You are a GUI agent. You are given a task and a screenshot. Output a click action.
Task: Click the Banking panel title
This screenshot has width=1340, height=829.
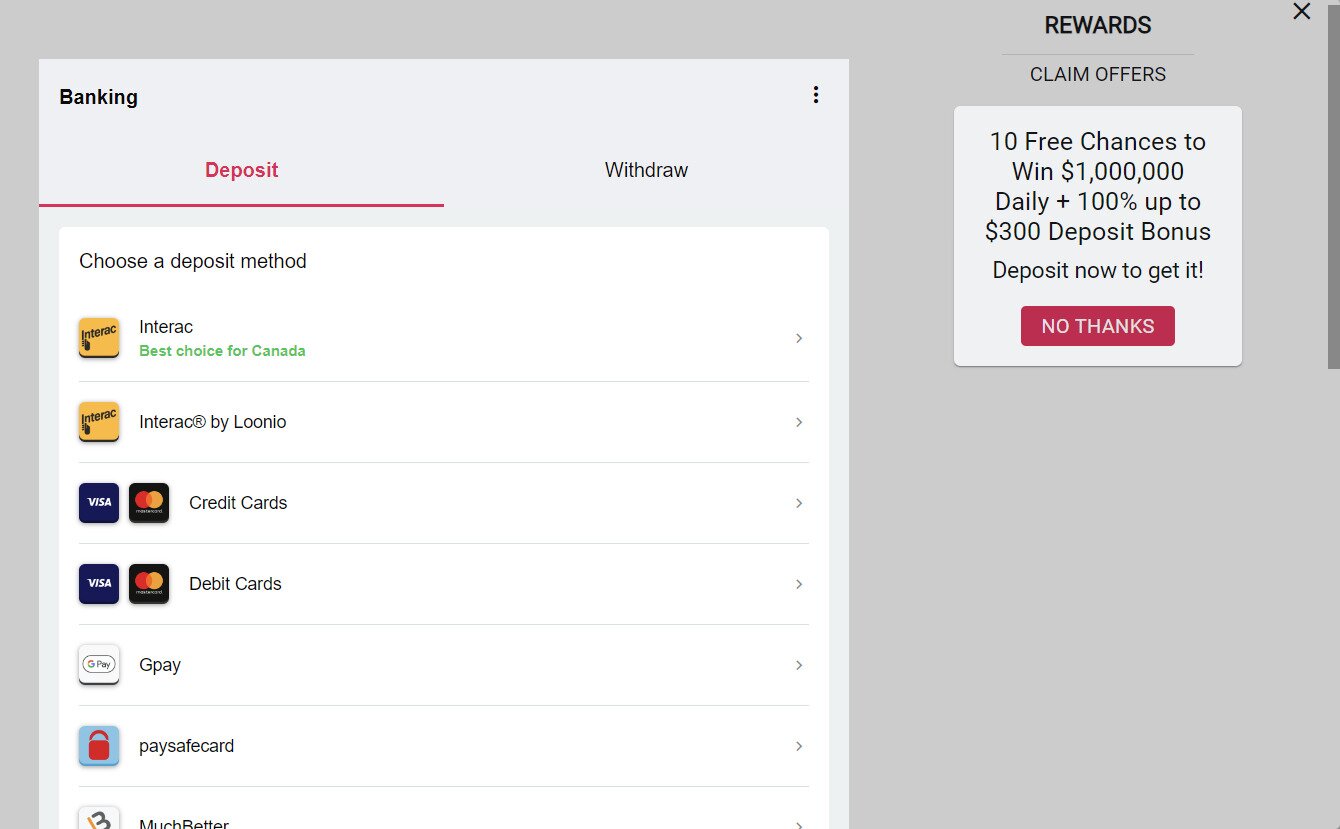coord(98,97)
